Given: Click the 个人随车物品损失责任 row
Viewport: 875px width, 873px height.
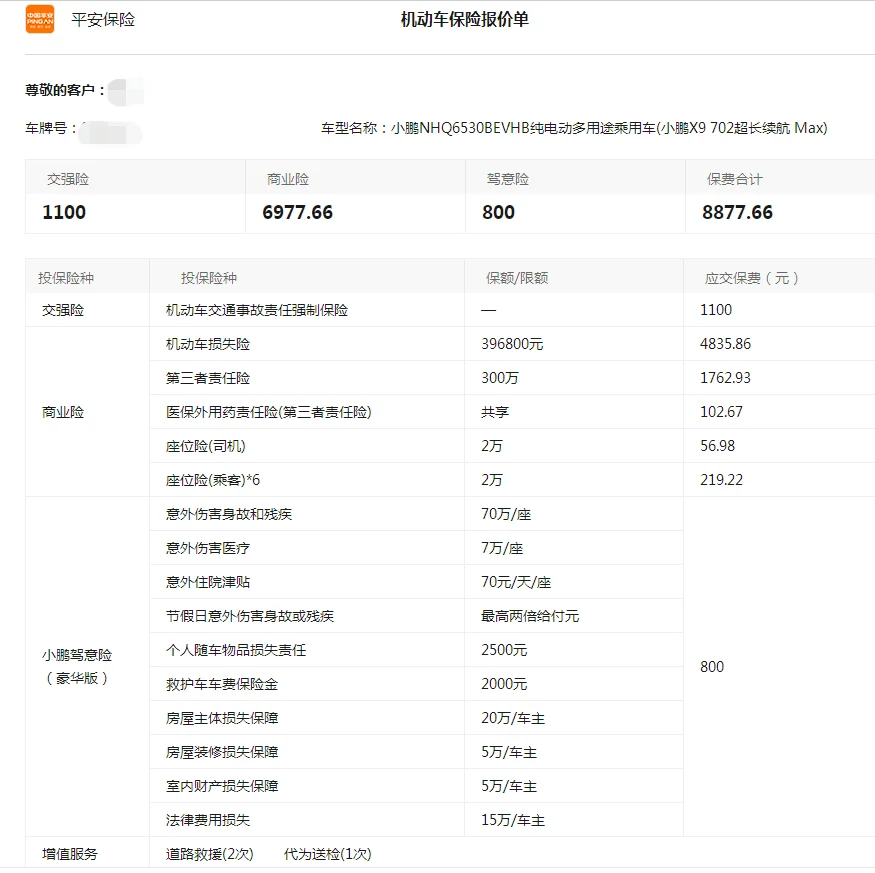Looking at the screenshot, I should 235,650.
